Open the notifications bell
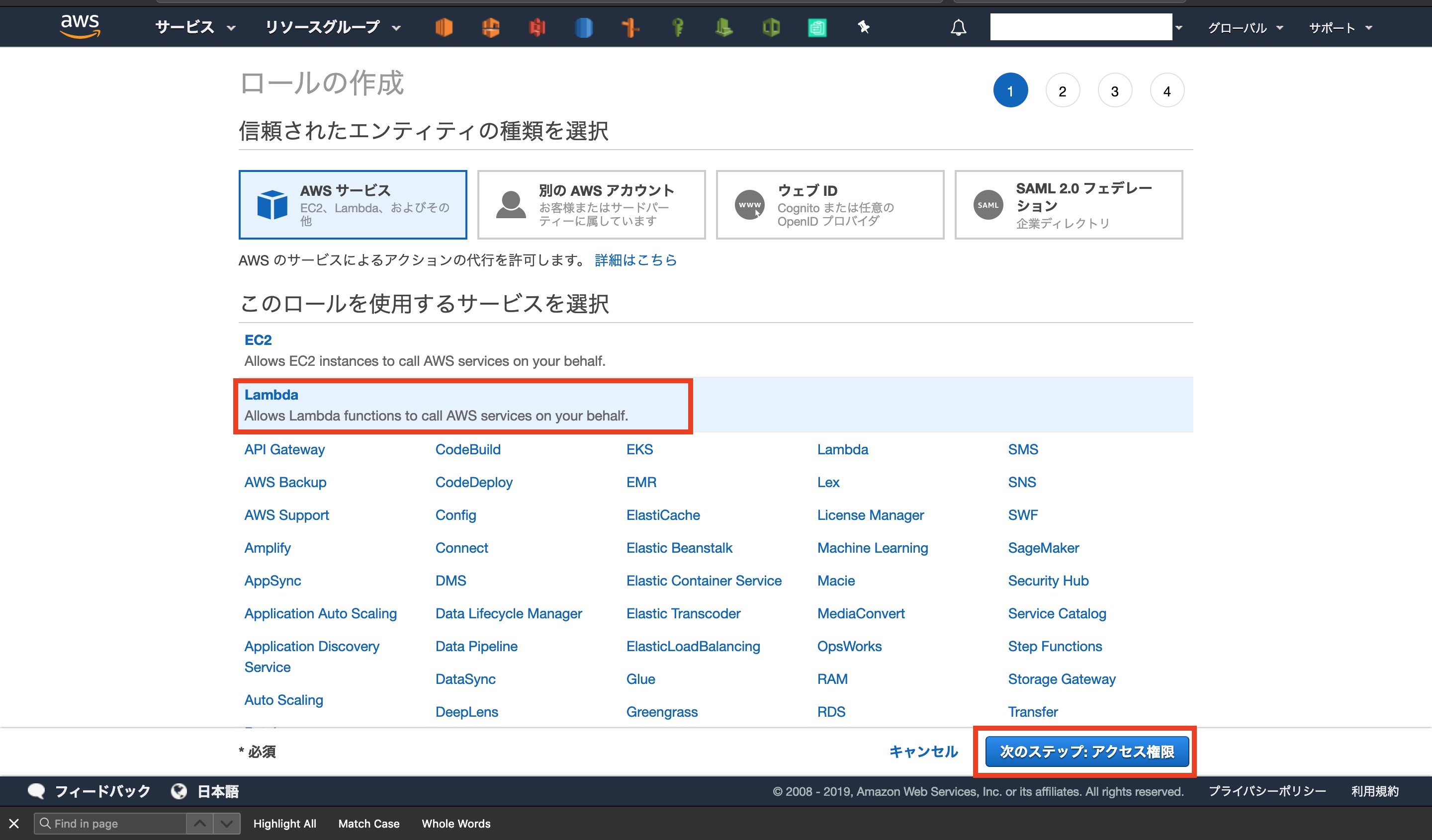Image resolution: width=1432 pixels, height=840 pixels. tap(958, 27)
